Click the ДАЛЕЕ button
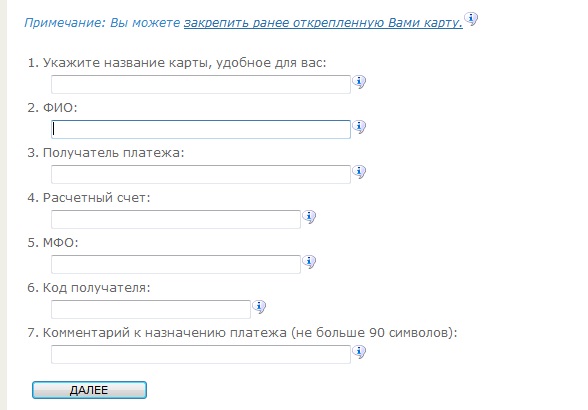Screen dimensions: 588x410 89,390
